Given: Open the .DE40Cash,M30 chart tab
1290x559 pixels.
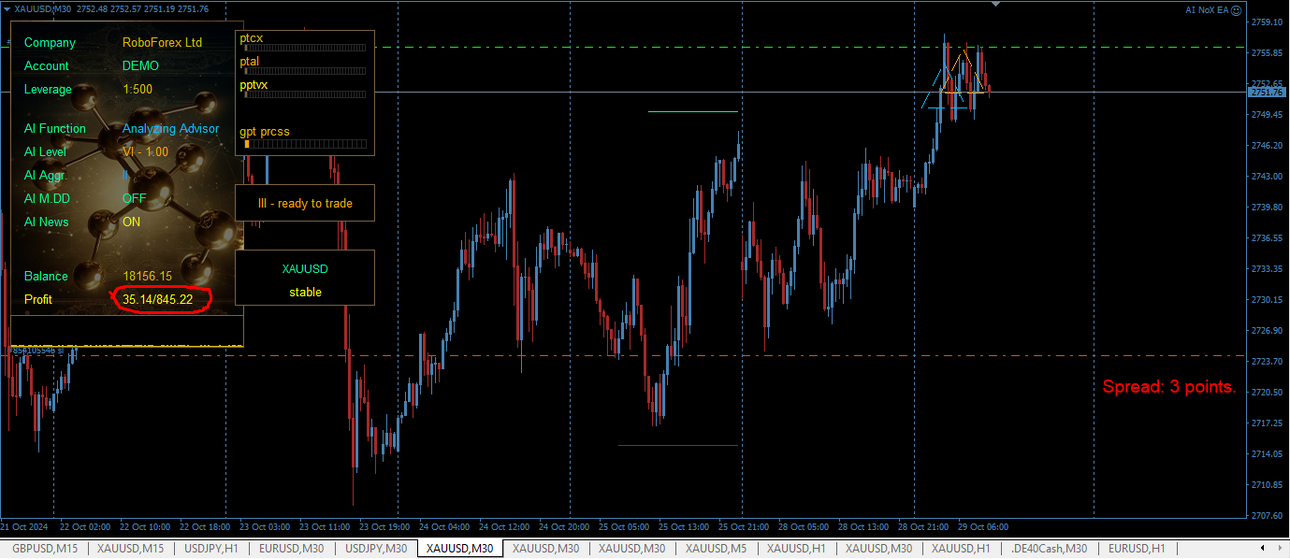Looking at the screenshot, I should tap(1049, 548).
